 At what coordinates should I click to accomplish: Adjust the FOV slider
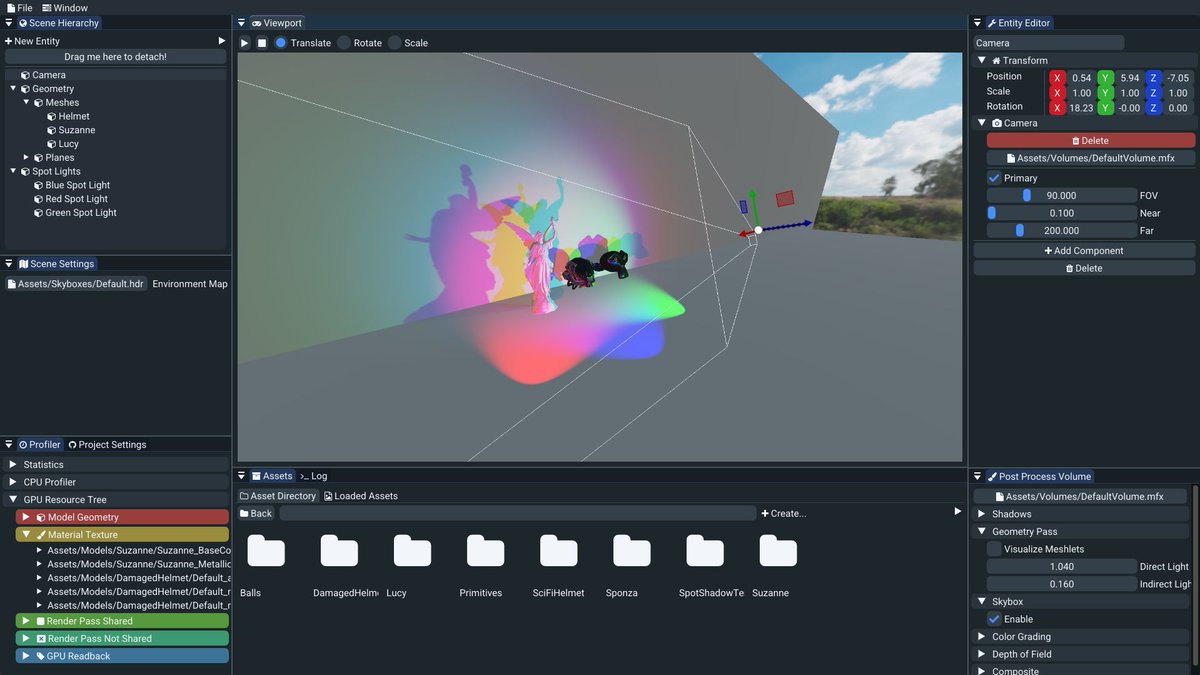click(1061, 196)
